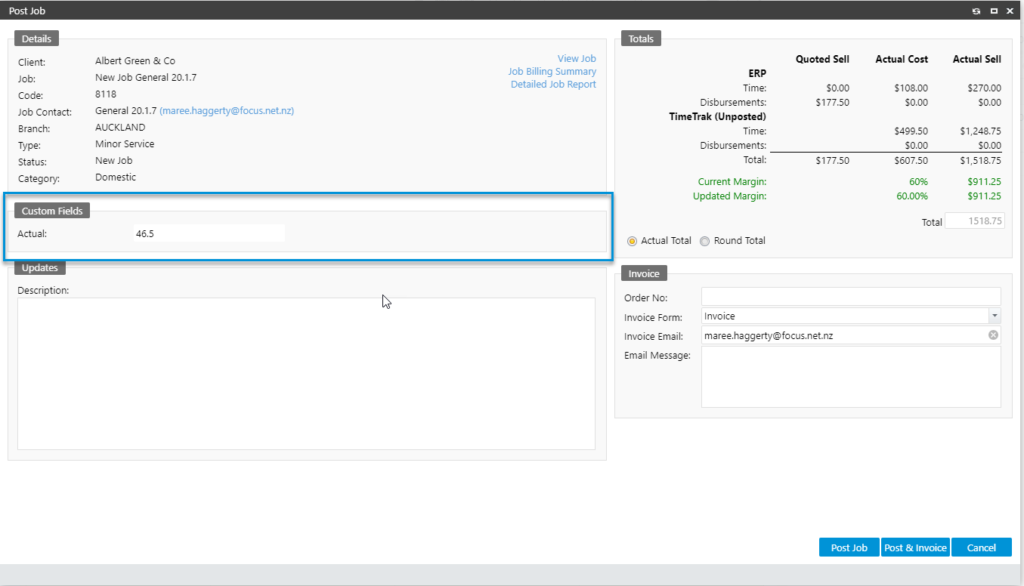Maximize the Post Job window
This screenshot has height=586, width=1024.
pos(994,11)
